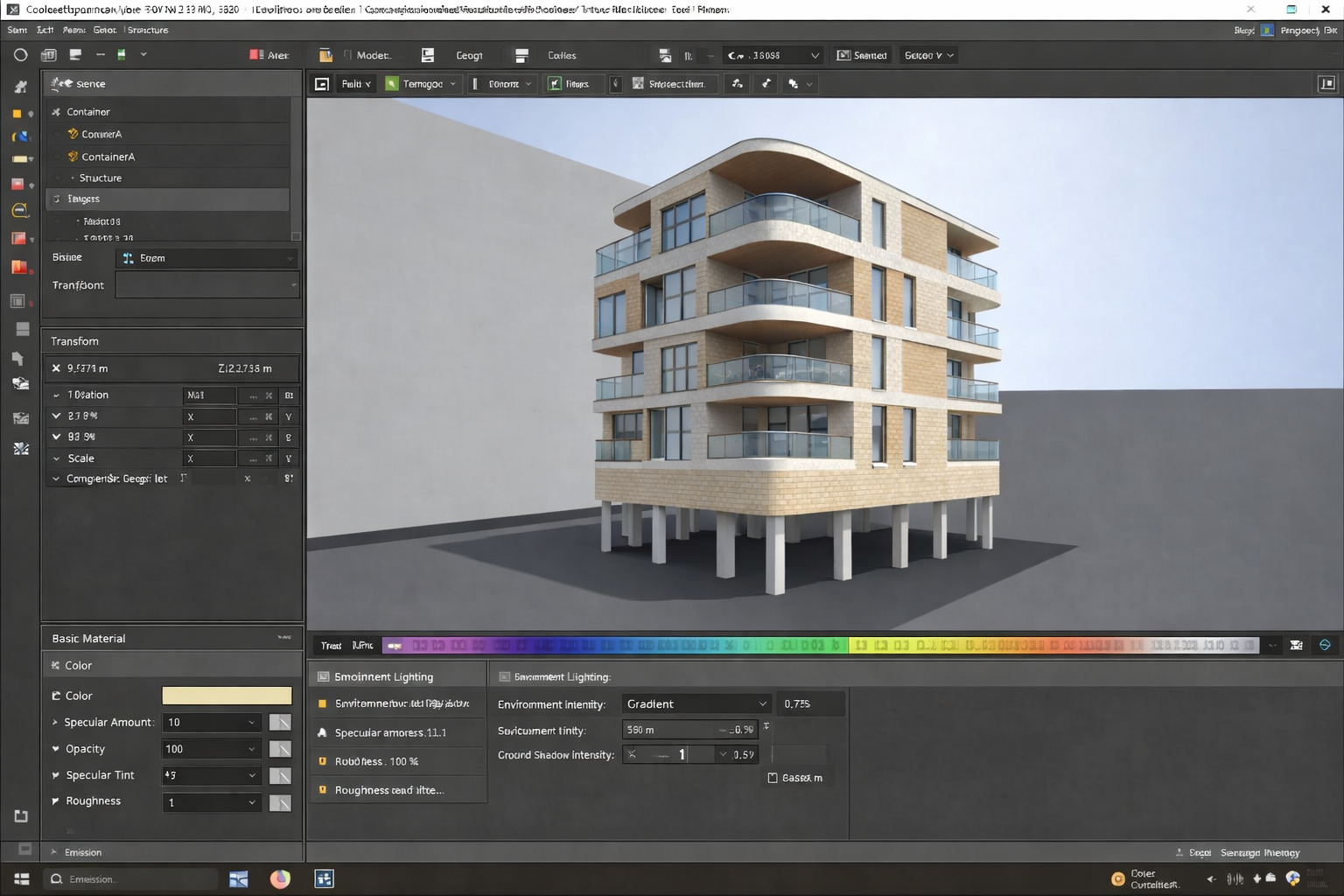Expand the Scale section in Transform panel

point(55,458)
